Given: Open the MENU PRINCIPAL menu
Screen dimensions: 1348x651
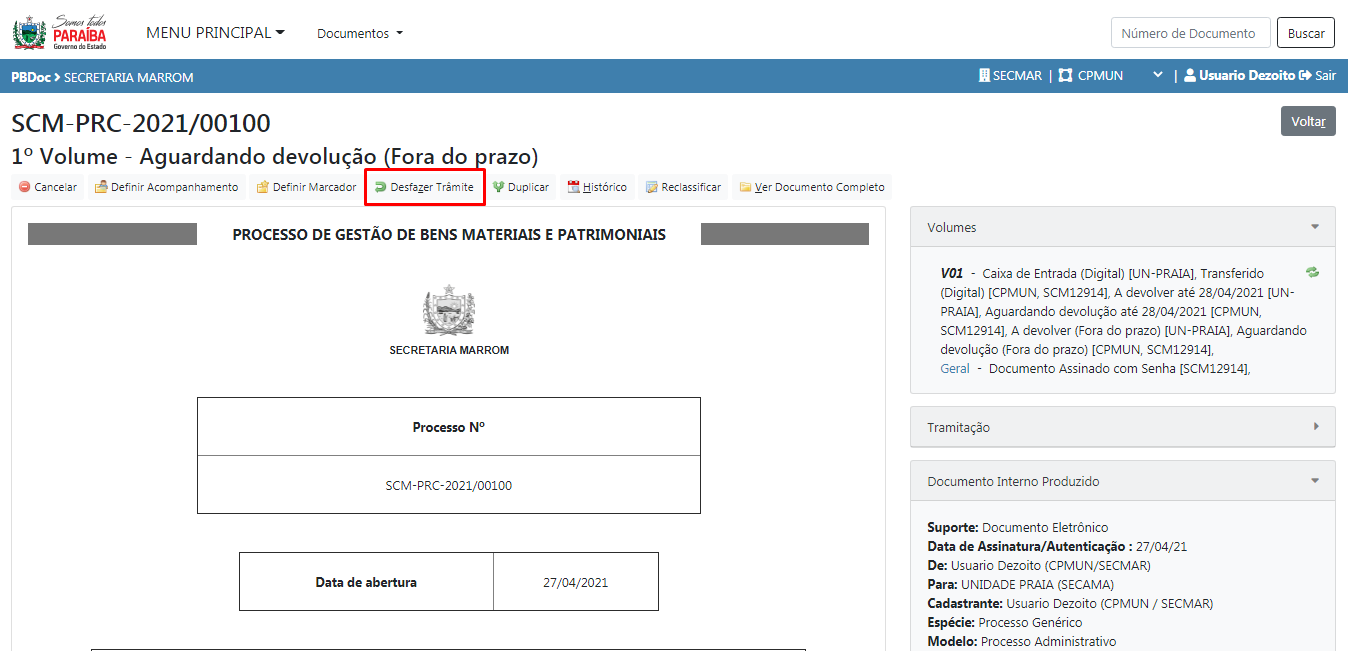Looking at the screenshot, I should tap(215, 33).
